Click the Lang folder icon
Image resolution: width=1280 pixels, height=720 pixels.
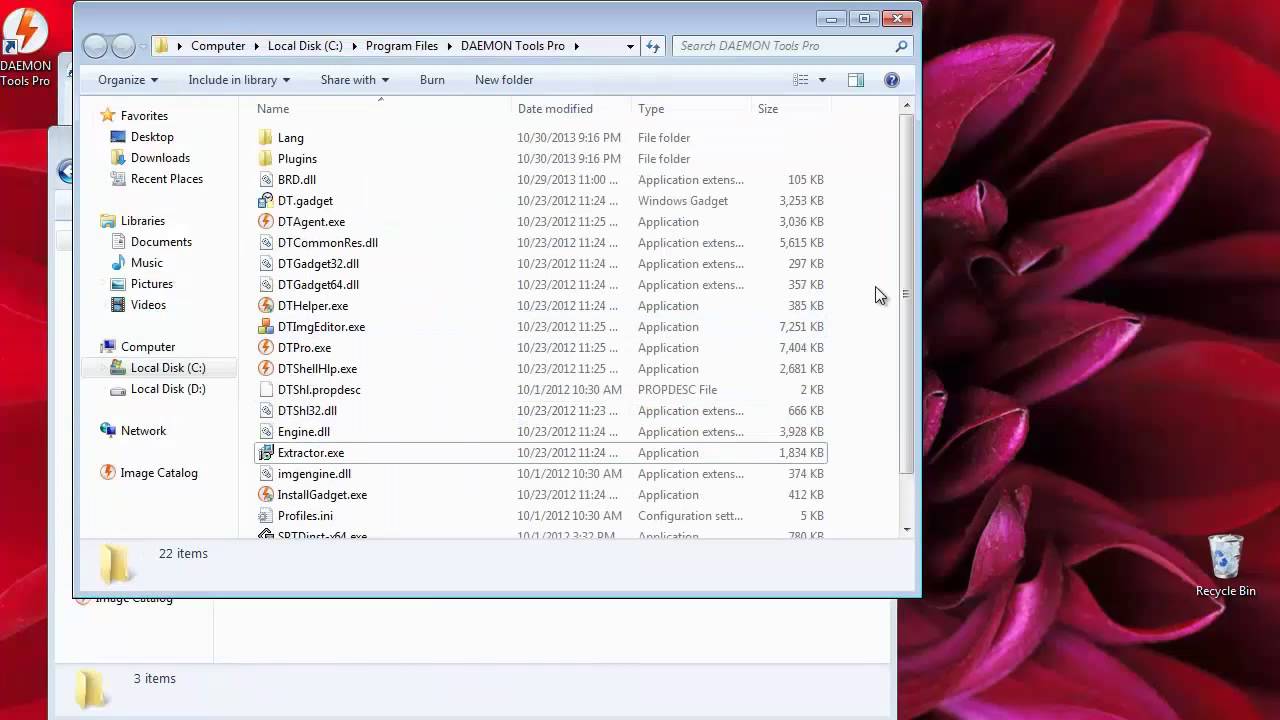tap(265, 138)
